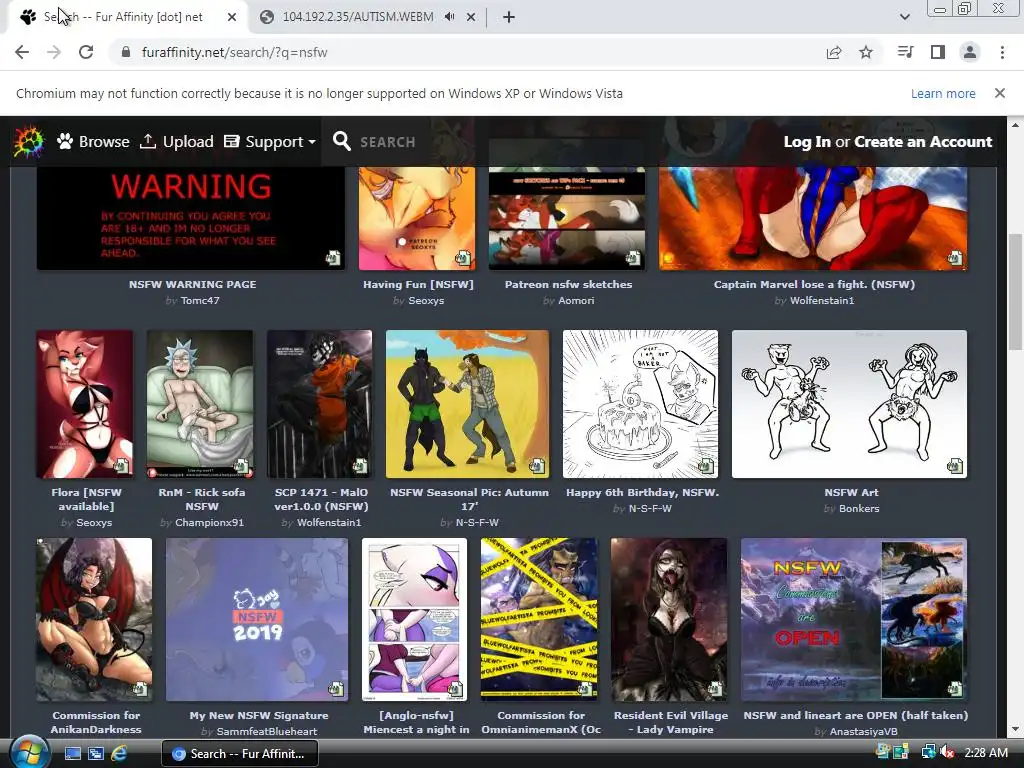The image size is (1024, 768).
Task: Click the Switch between windows icon
Action: pyautogui.click(x=96, y=754)
